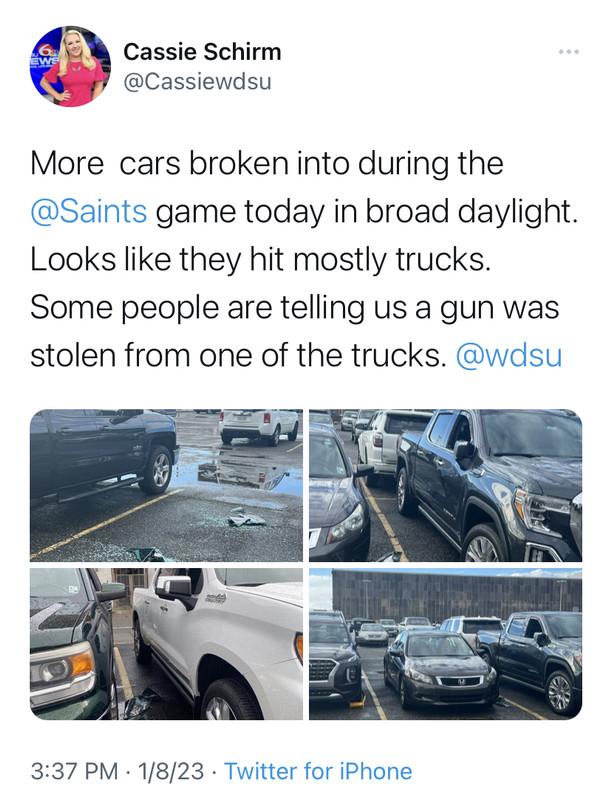Viewport: 612px width, 800px height.
Task: Click the Twitter for iPhone source link
Action: [318, 771]
